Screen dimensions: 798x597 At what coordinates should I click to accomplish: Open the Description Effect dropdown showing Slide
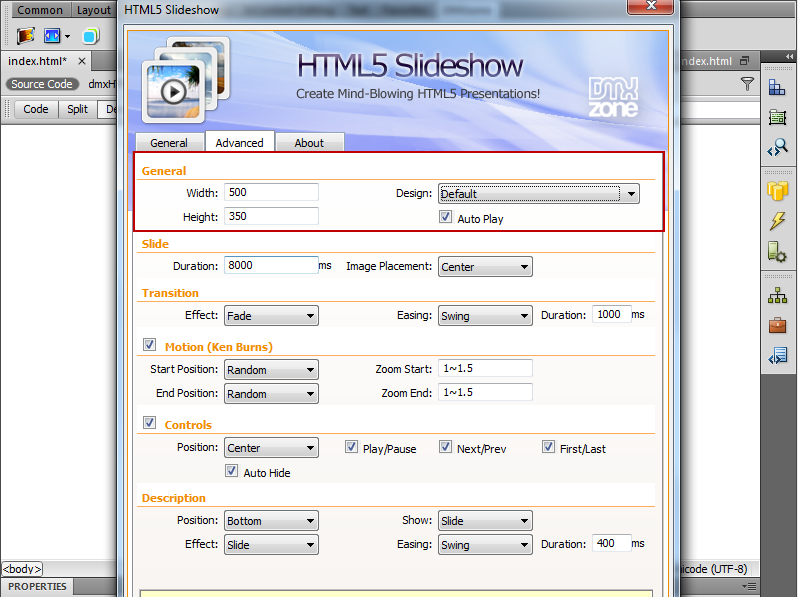point(271,545)
